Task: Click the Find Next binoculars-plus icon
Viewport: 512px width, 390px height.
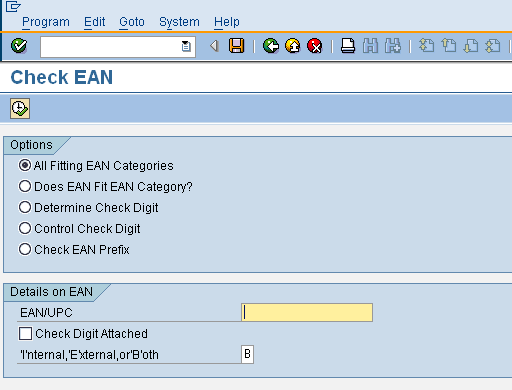Action: click(x=393, y=46)
